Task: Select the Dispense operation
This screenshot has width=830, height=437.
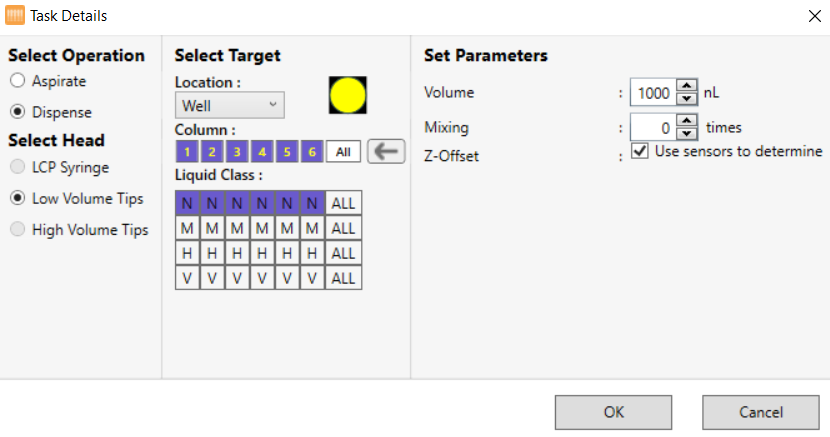Action: coord(17,112)
